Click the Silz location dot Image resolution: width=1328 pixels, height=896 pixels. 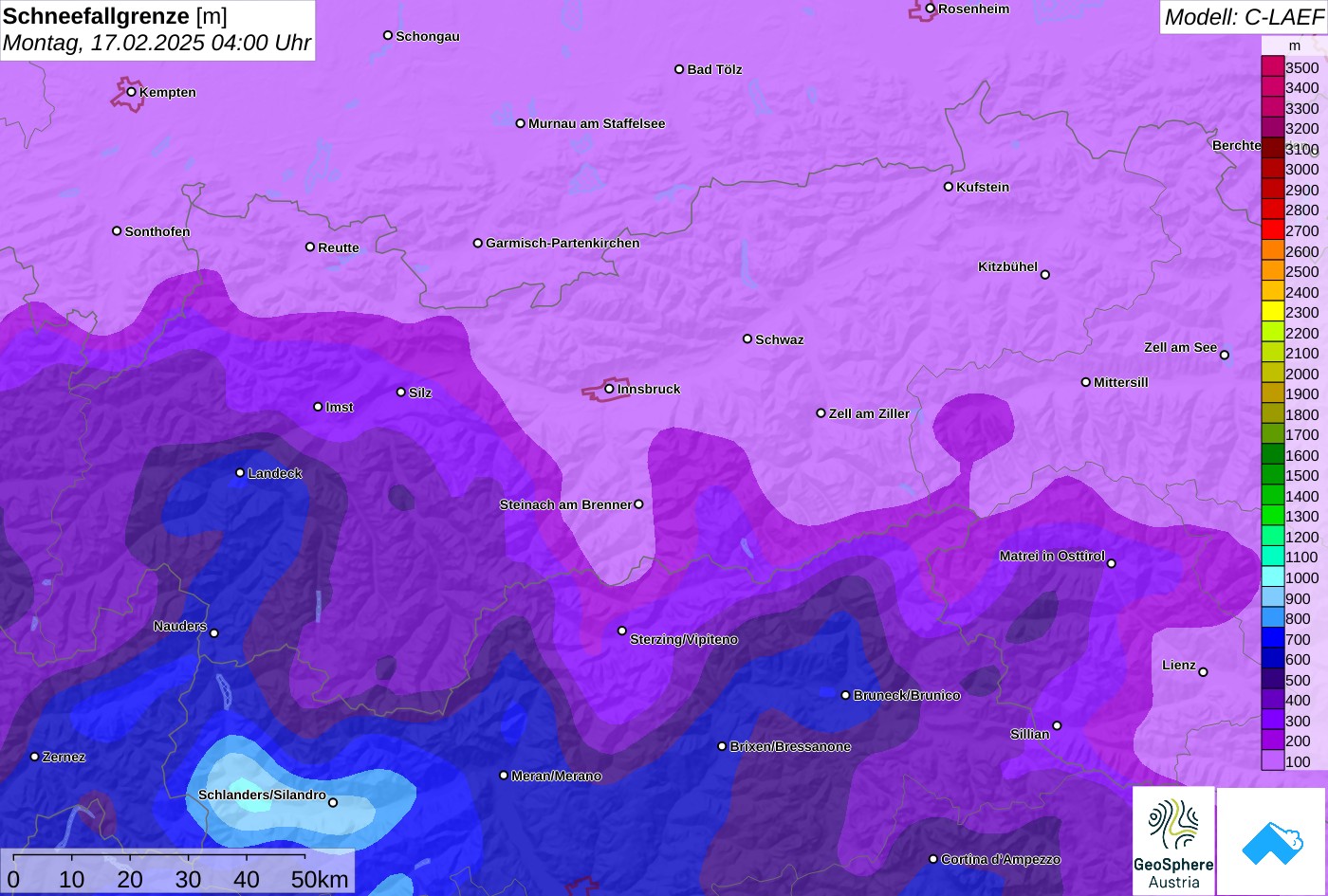(x=401, y=392)
